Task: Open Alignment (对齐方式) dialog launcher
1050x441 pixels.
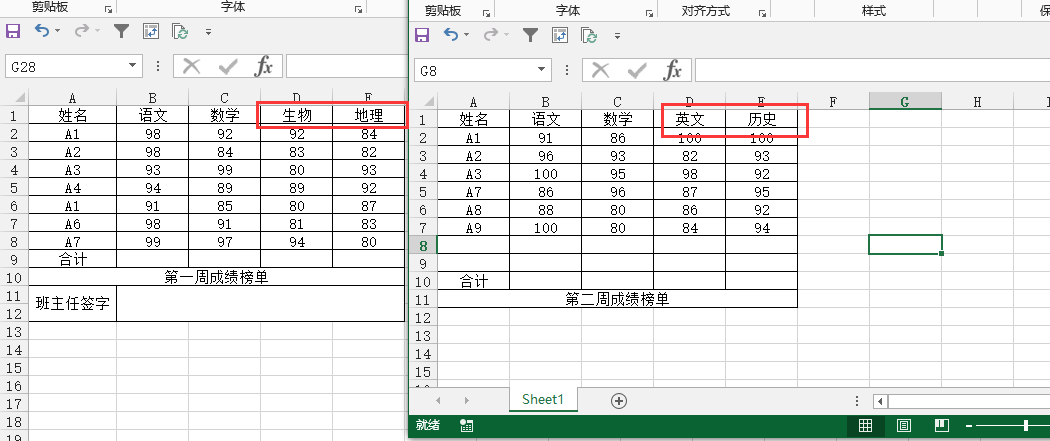Action: pos(762,12)
